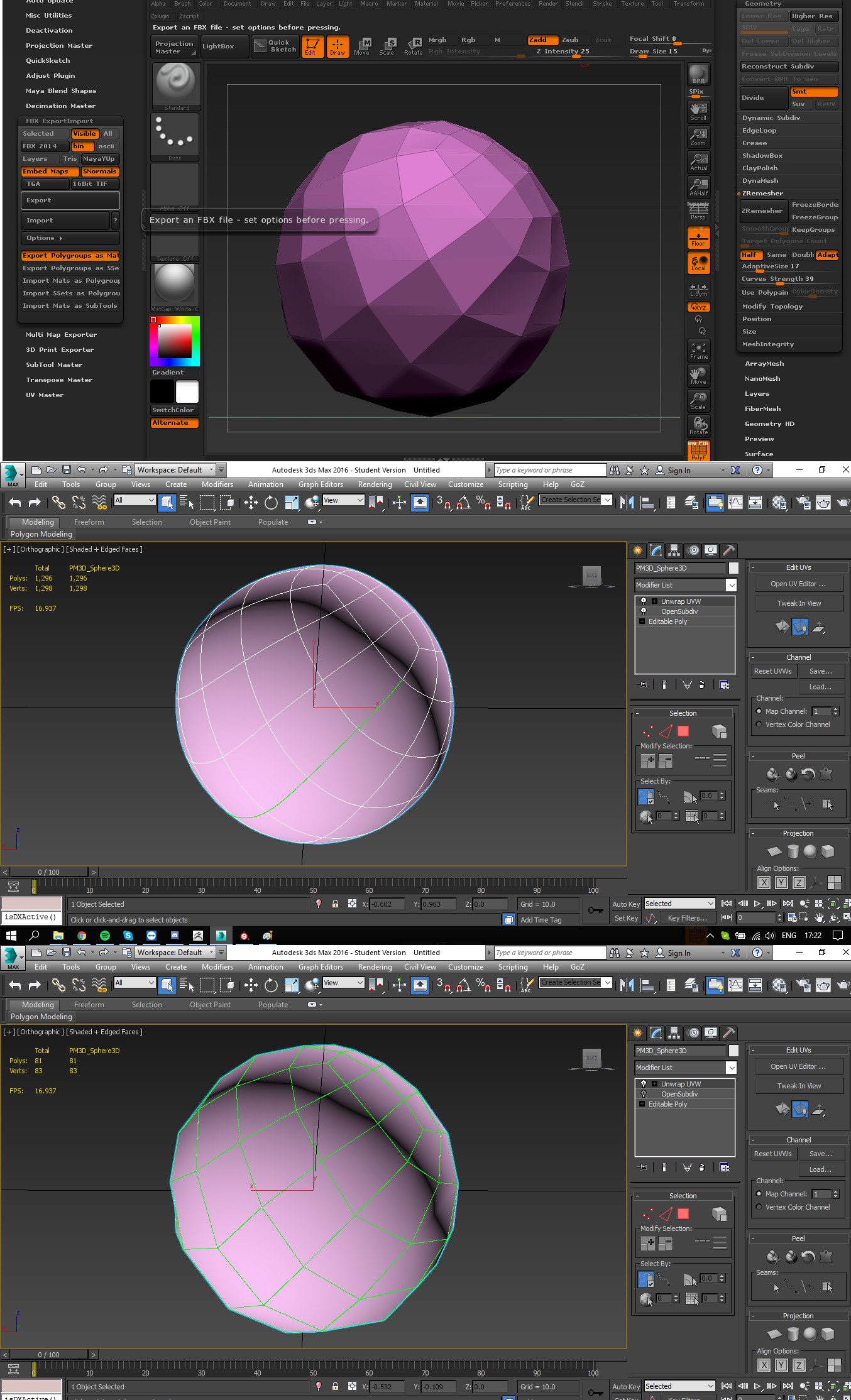This screenshot has width=851, height=1400.
Task: Toggle the ZRemesher Half option
Action: [x=751, y=255]
